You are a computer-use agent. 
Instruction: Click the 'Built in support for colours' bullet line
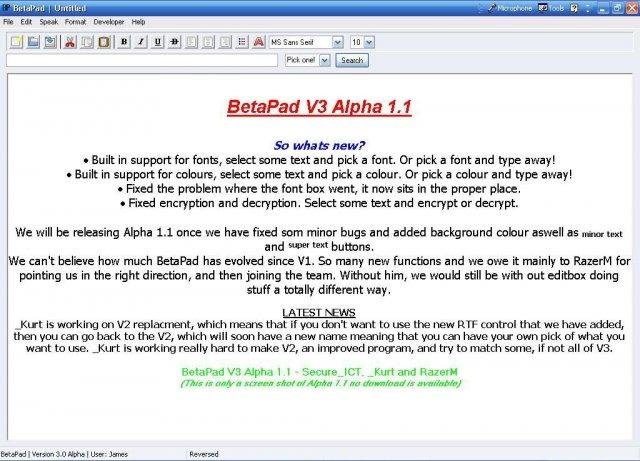319,174
